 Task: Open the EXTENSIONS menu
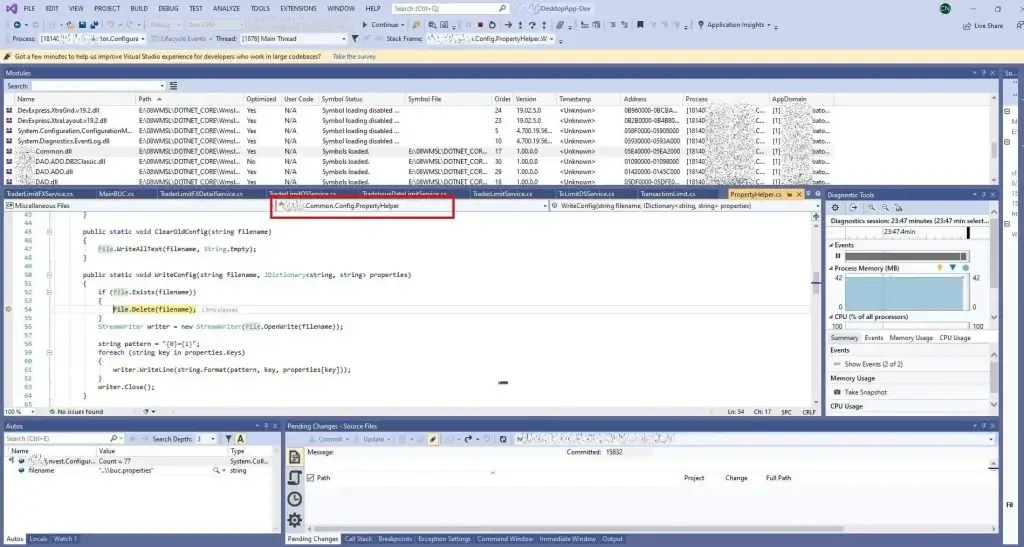pos(298,8)
